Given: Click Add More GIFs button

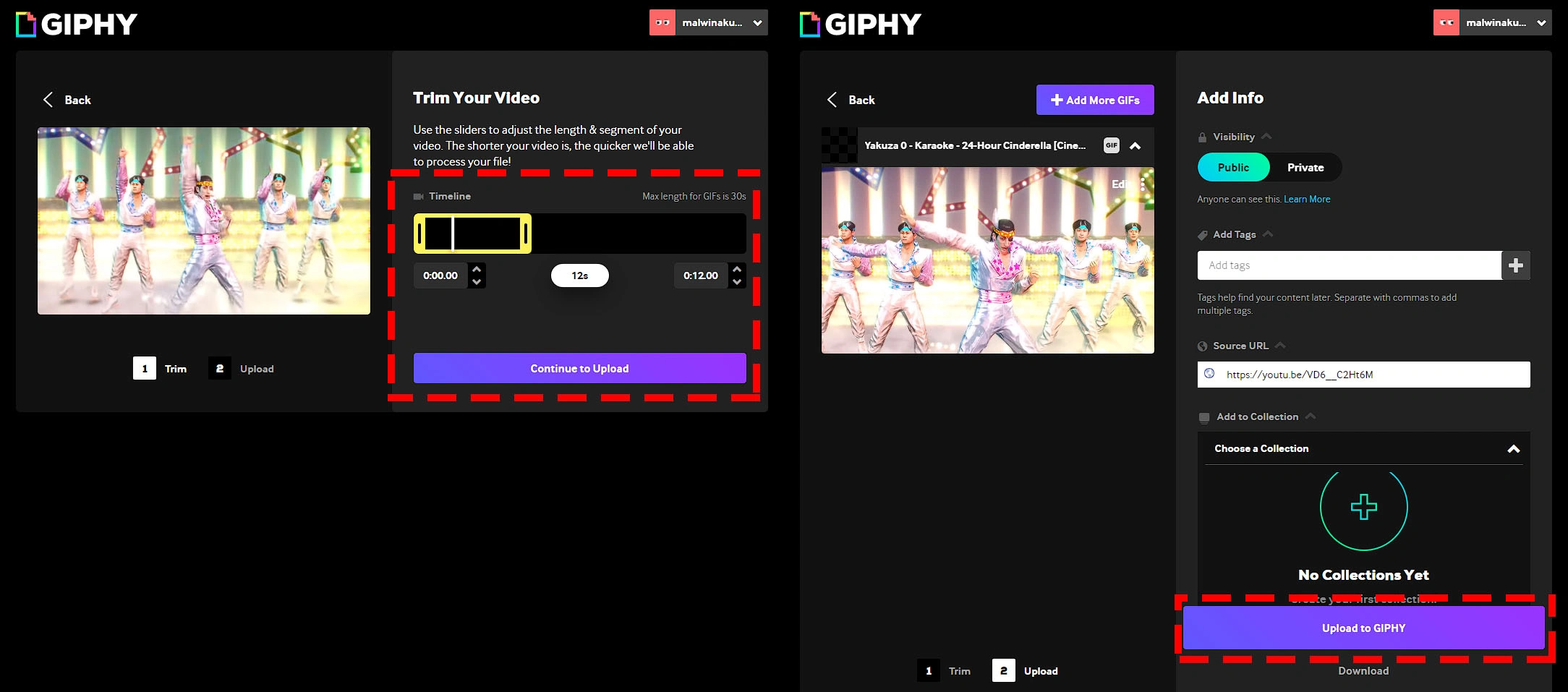Looking at the screenshot, I should click(1095, 100).
